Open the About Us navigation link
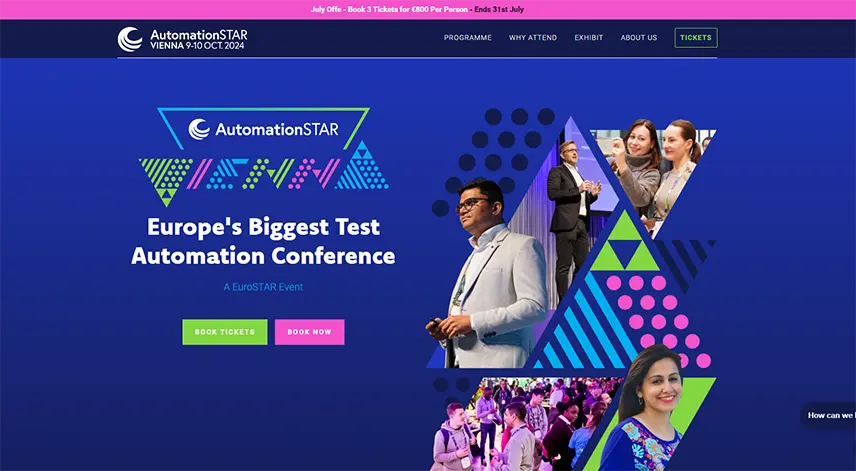The width and height of the screenshot is (856, 471). (x=639, y=38)
